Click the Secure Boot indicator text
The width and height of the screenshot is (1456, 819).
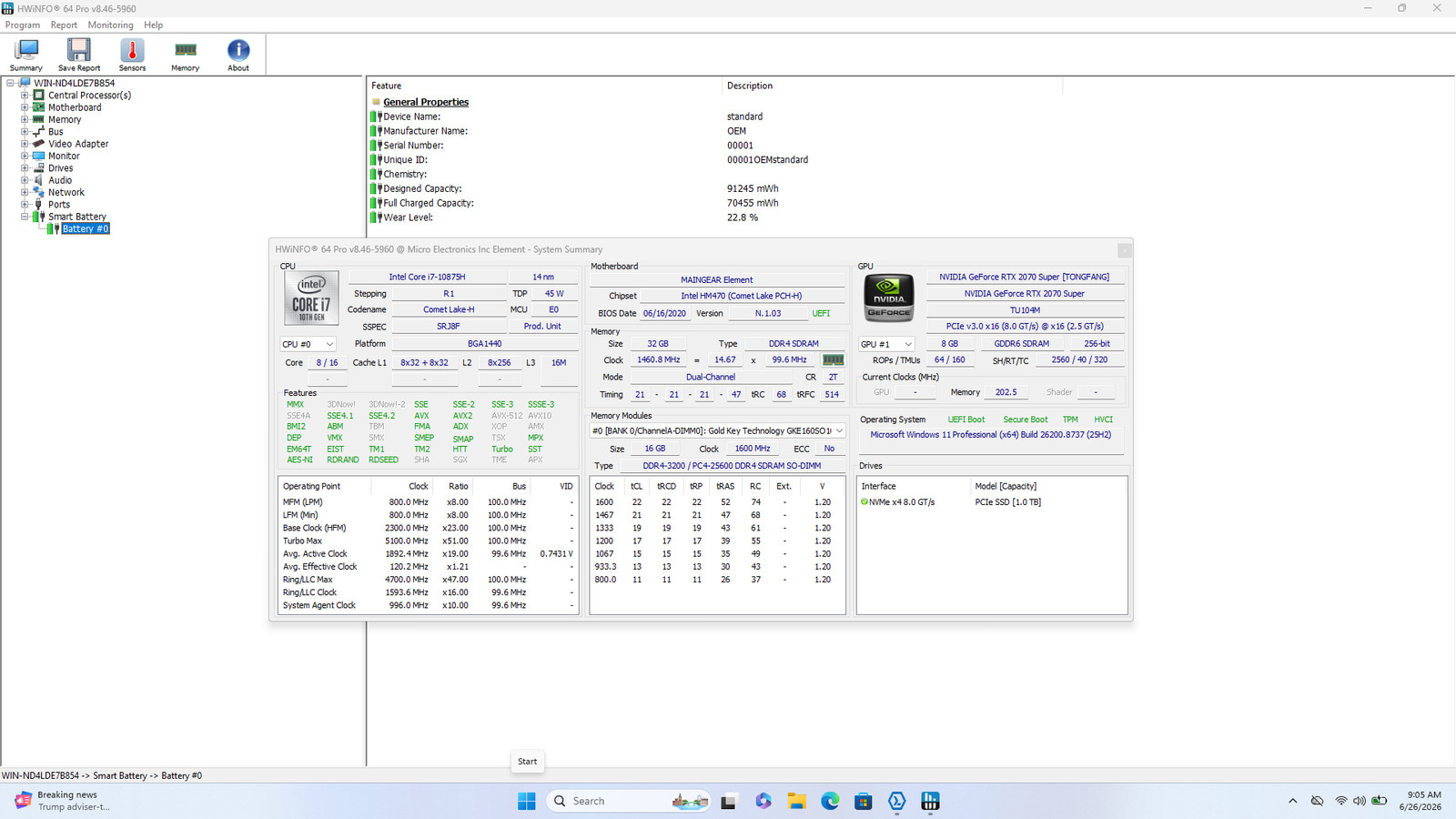pos(1026,420)
